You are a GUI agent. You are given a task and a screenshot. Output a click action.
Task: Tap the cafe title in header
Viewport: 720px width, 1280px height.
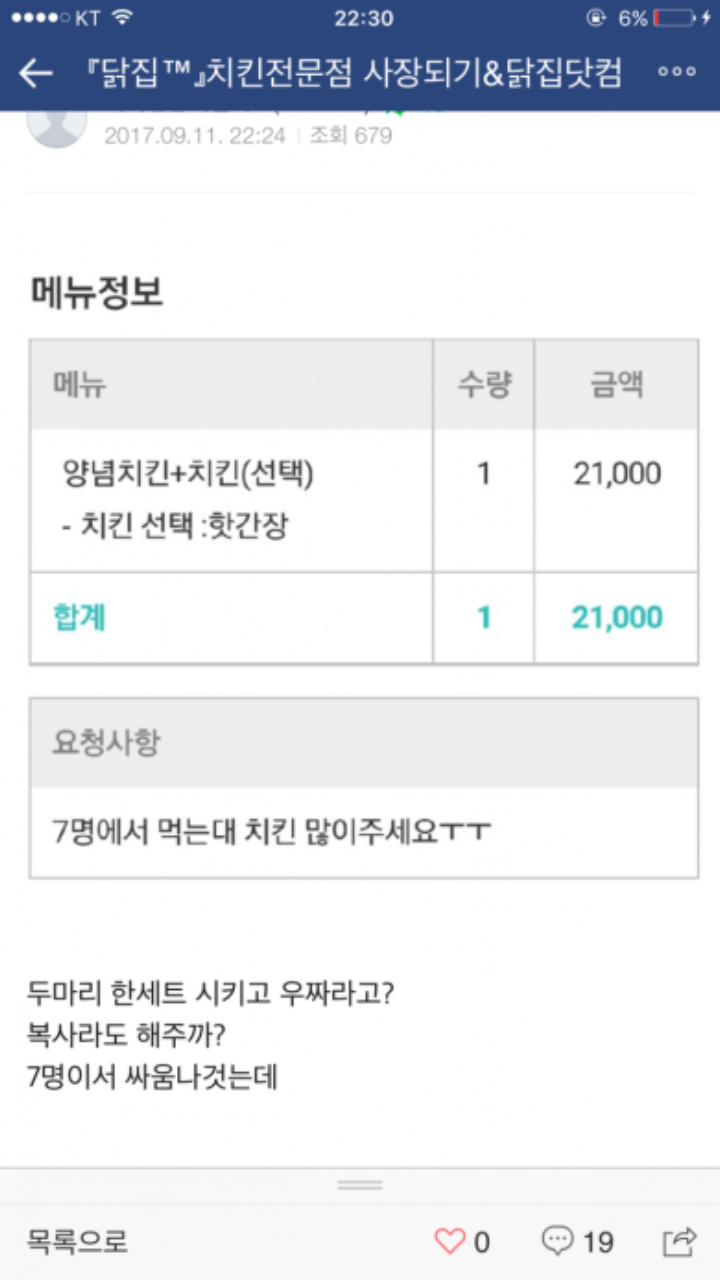[x=352, y=73]
